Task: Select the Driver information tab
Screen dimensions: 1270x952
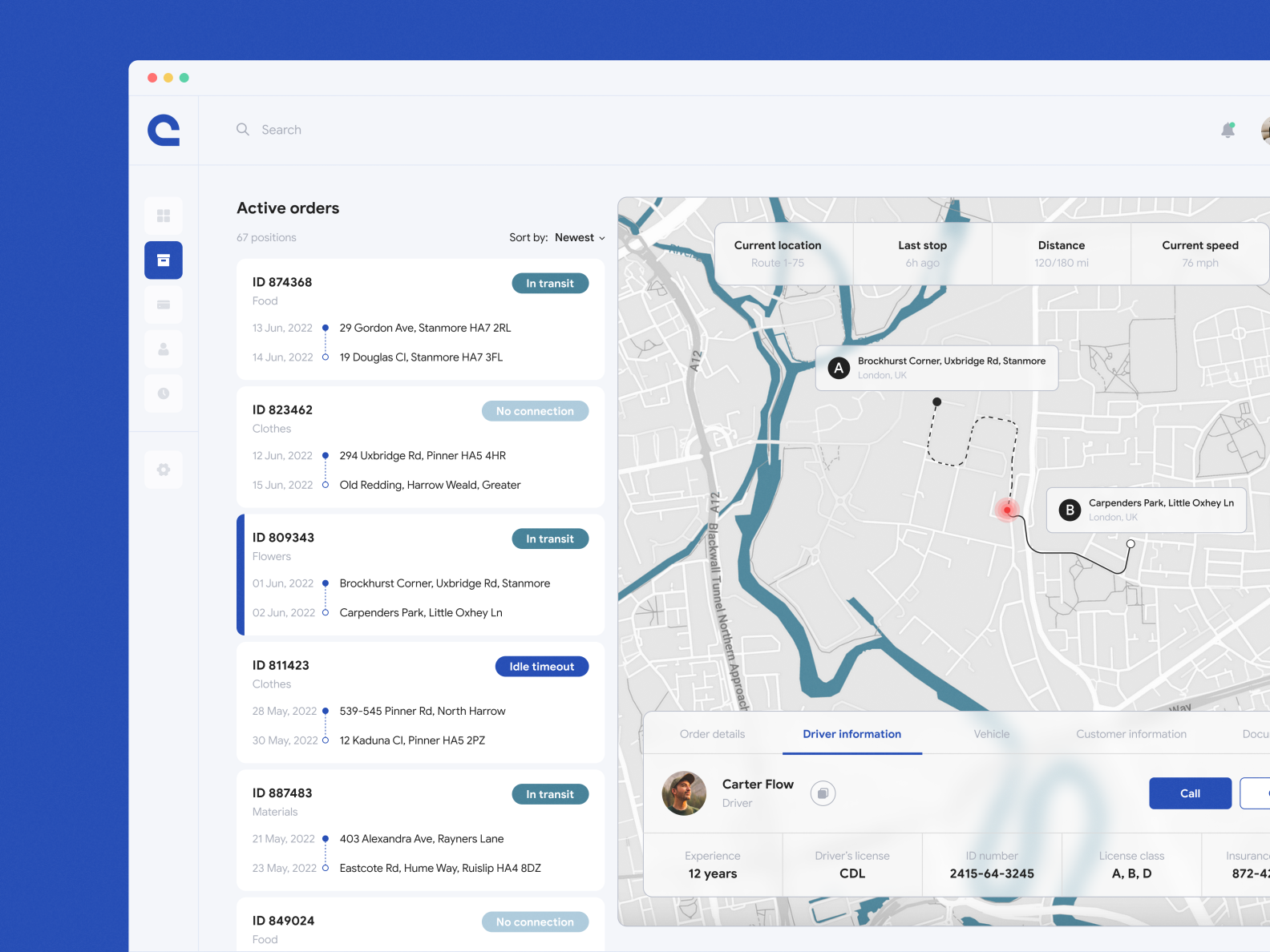Action: [851, 734]
